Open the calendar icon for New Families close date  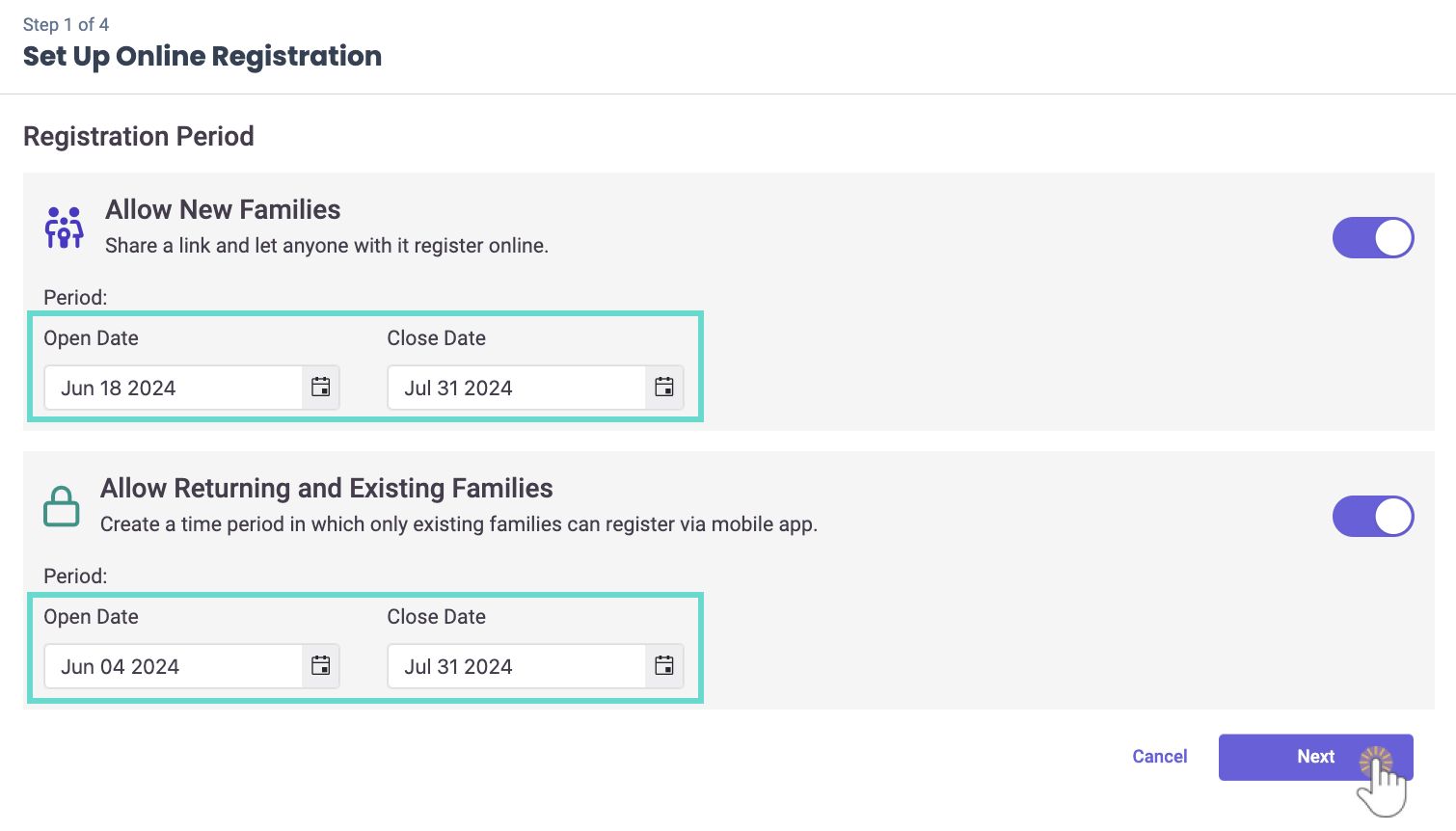tap(663, 388)
